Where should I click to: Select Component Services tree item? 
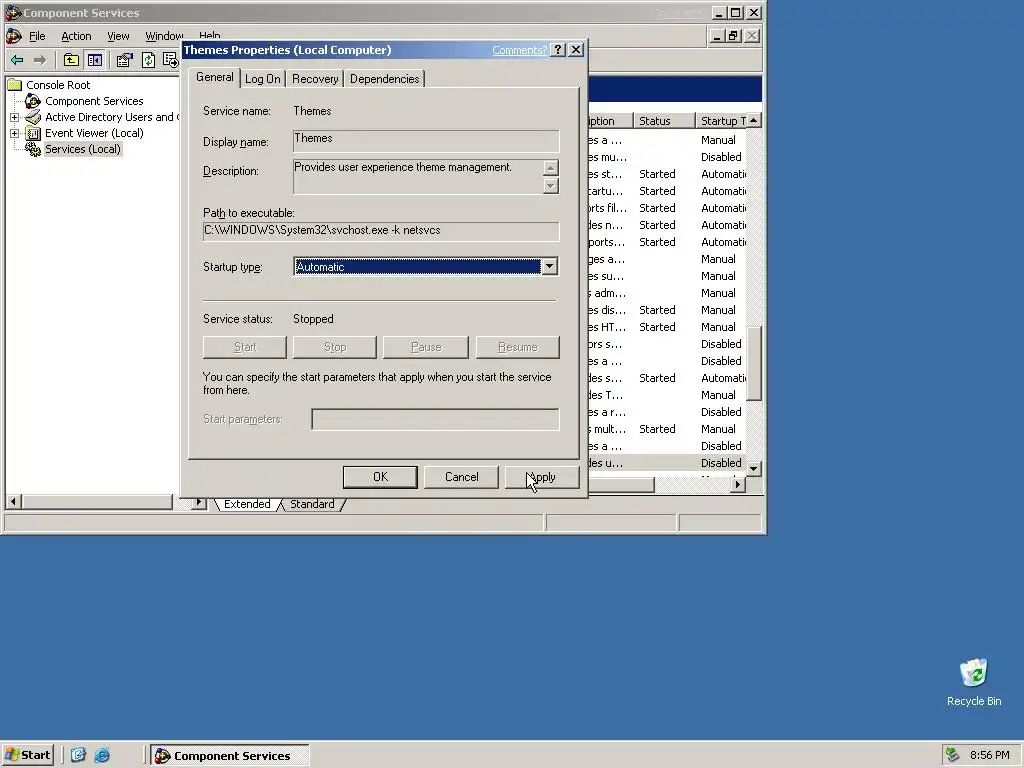coord(94,101)
